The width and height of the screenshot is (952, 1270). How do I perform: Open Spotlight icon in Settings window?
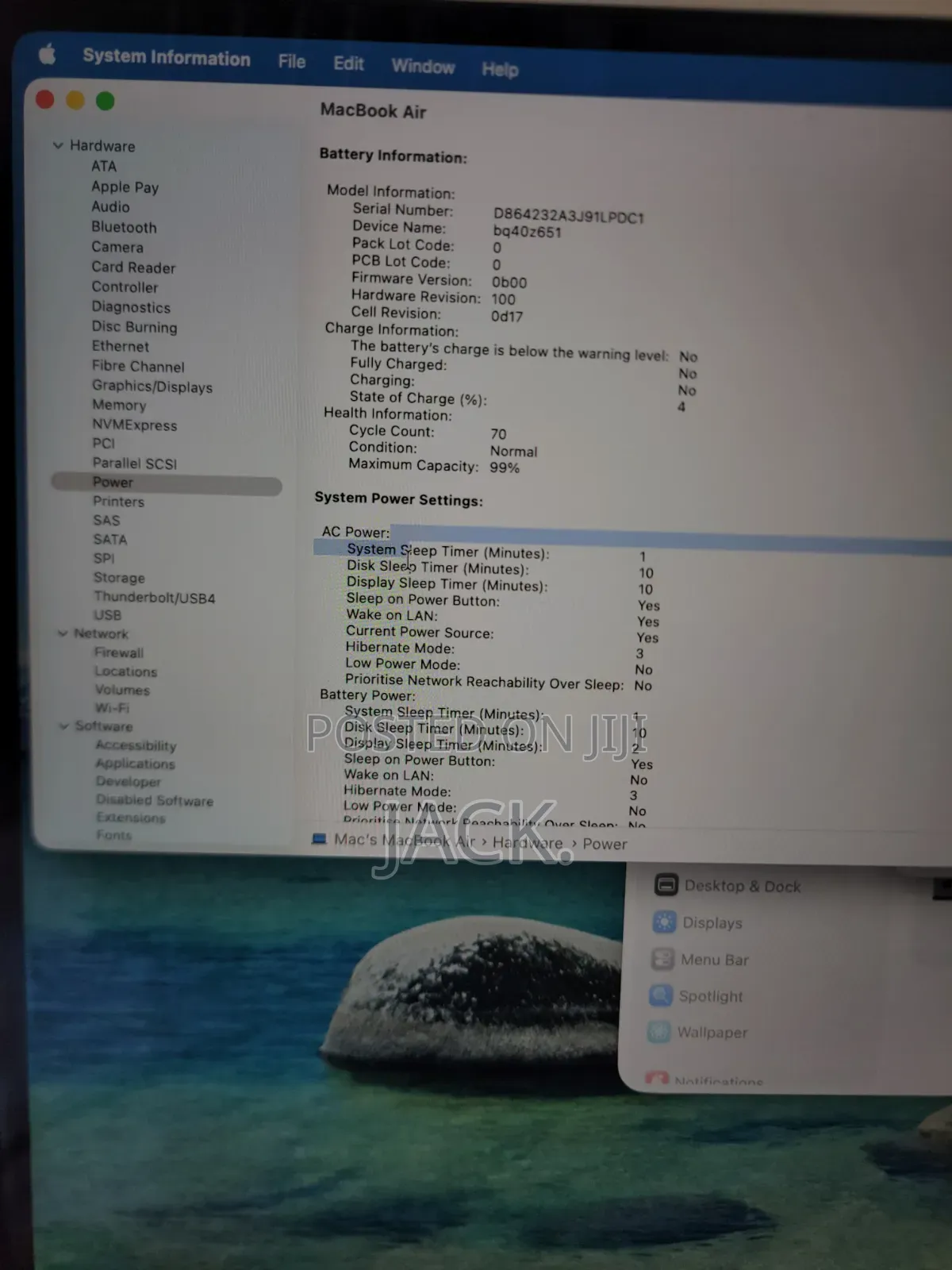[x=661, y=995]
